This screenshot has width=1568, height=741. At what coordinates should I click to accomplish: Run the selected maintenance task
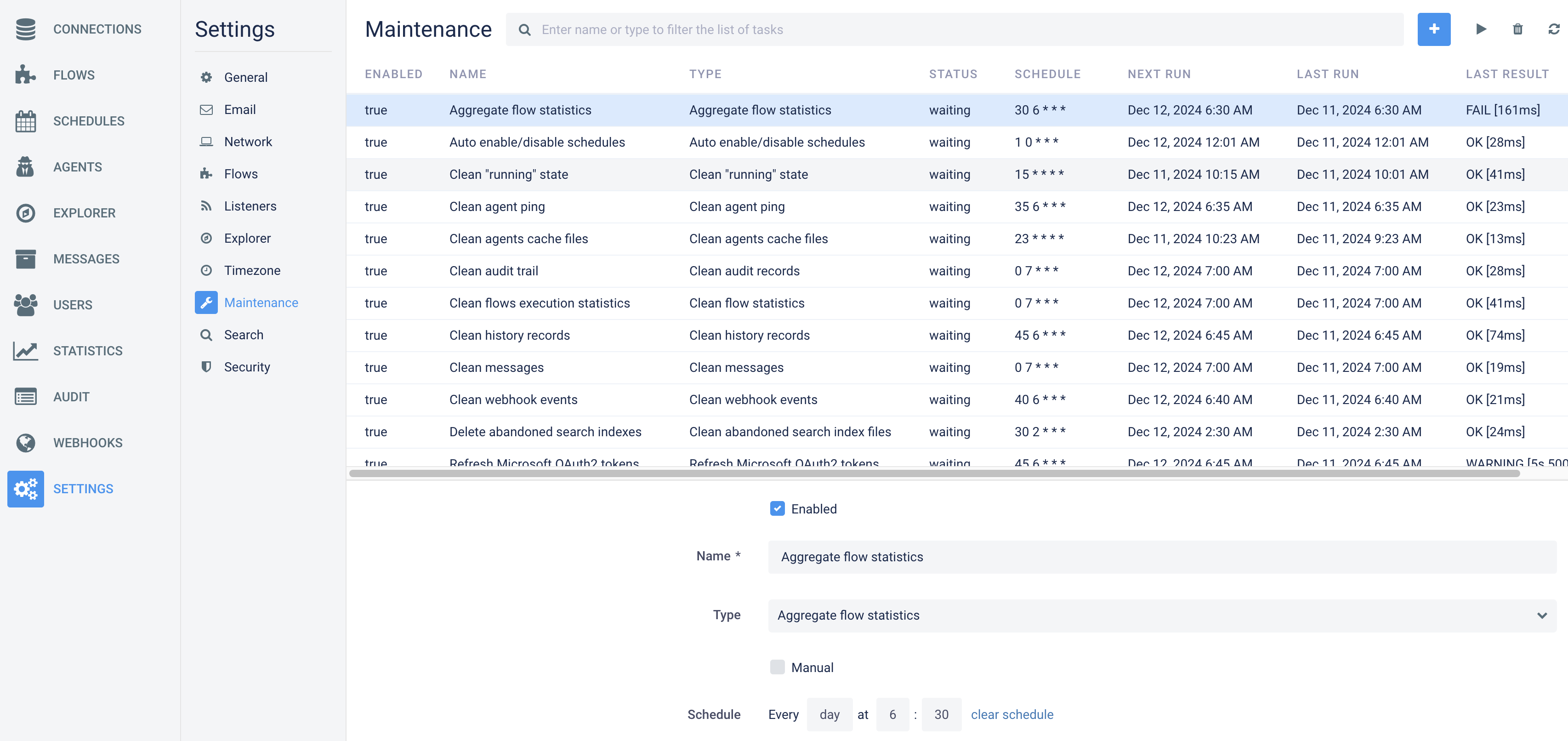[x=1481, y=29]
